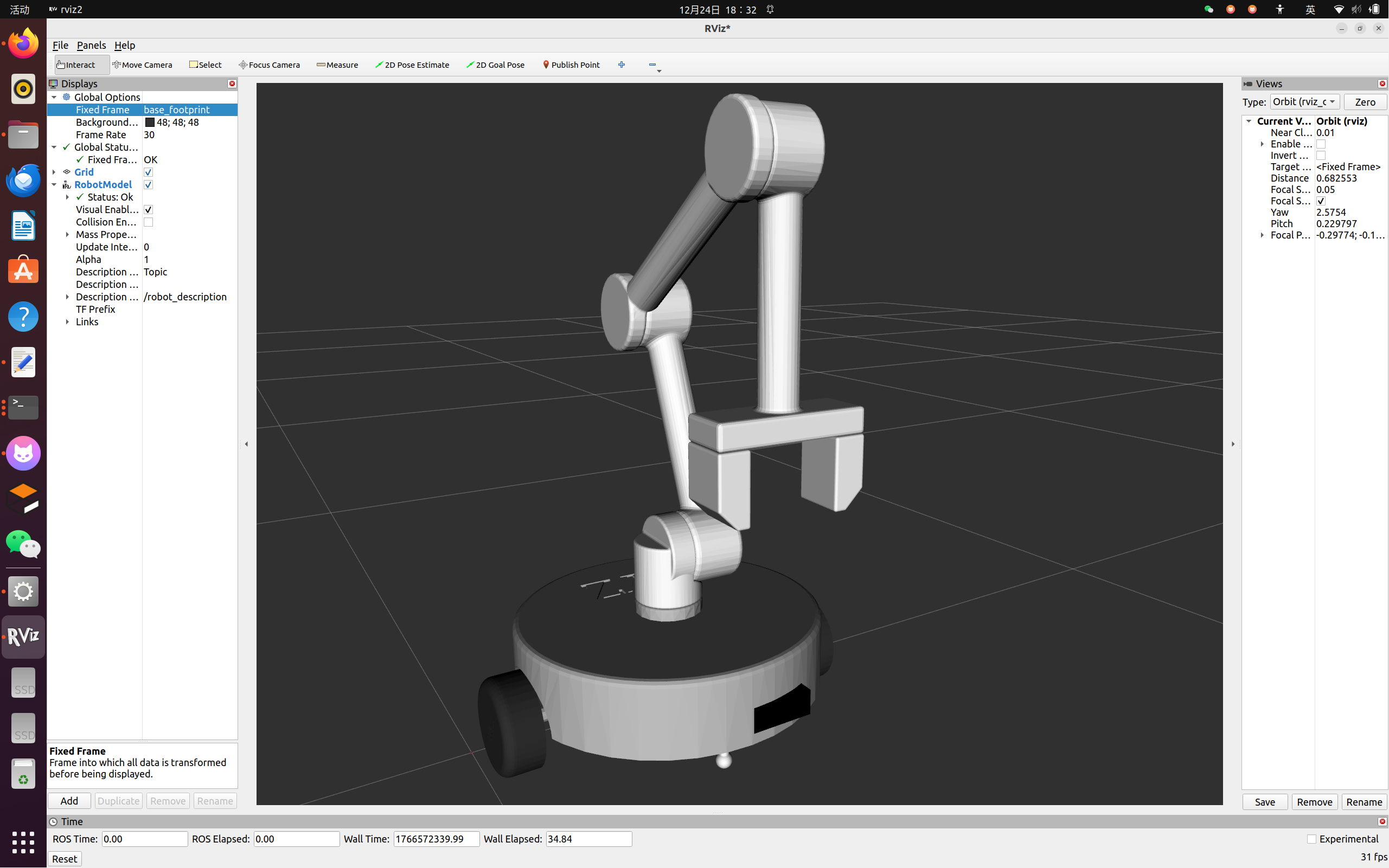Click the Add display button
The image size is (1389, 868).
(69, 801)
